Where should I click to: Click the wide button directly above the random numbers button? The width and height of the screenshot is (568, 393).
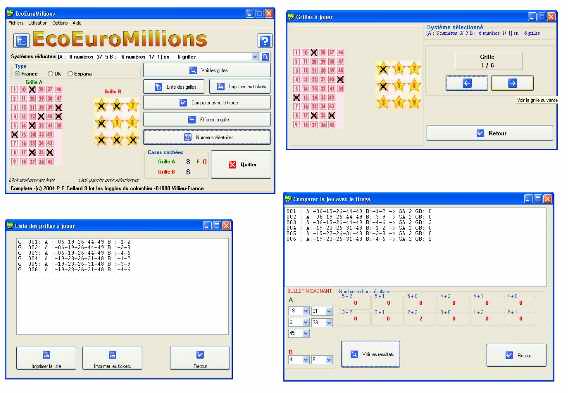pos(207,120)
